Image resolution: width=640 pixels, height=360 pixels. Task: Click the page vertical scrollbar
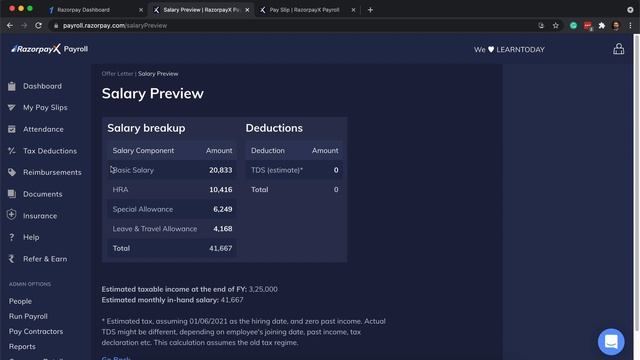pyautogui.click(x=636, y=183)
